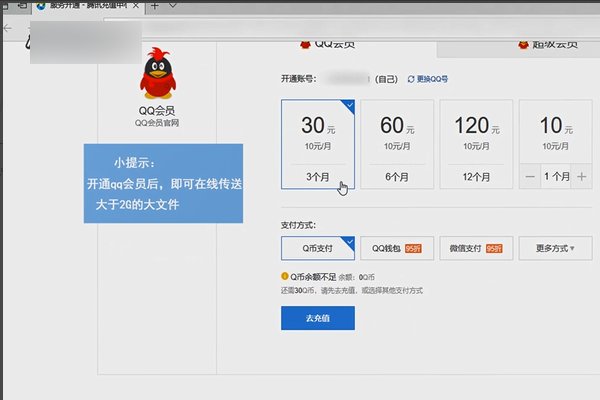Open the QQ会员官网 link

(x=157, y=123)
